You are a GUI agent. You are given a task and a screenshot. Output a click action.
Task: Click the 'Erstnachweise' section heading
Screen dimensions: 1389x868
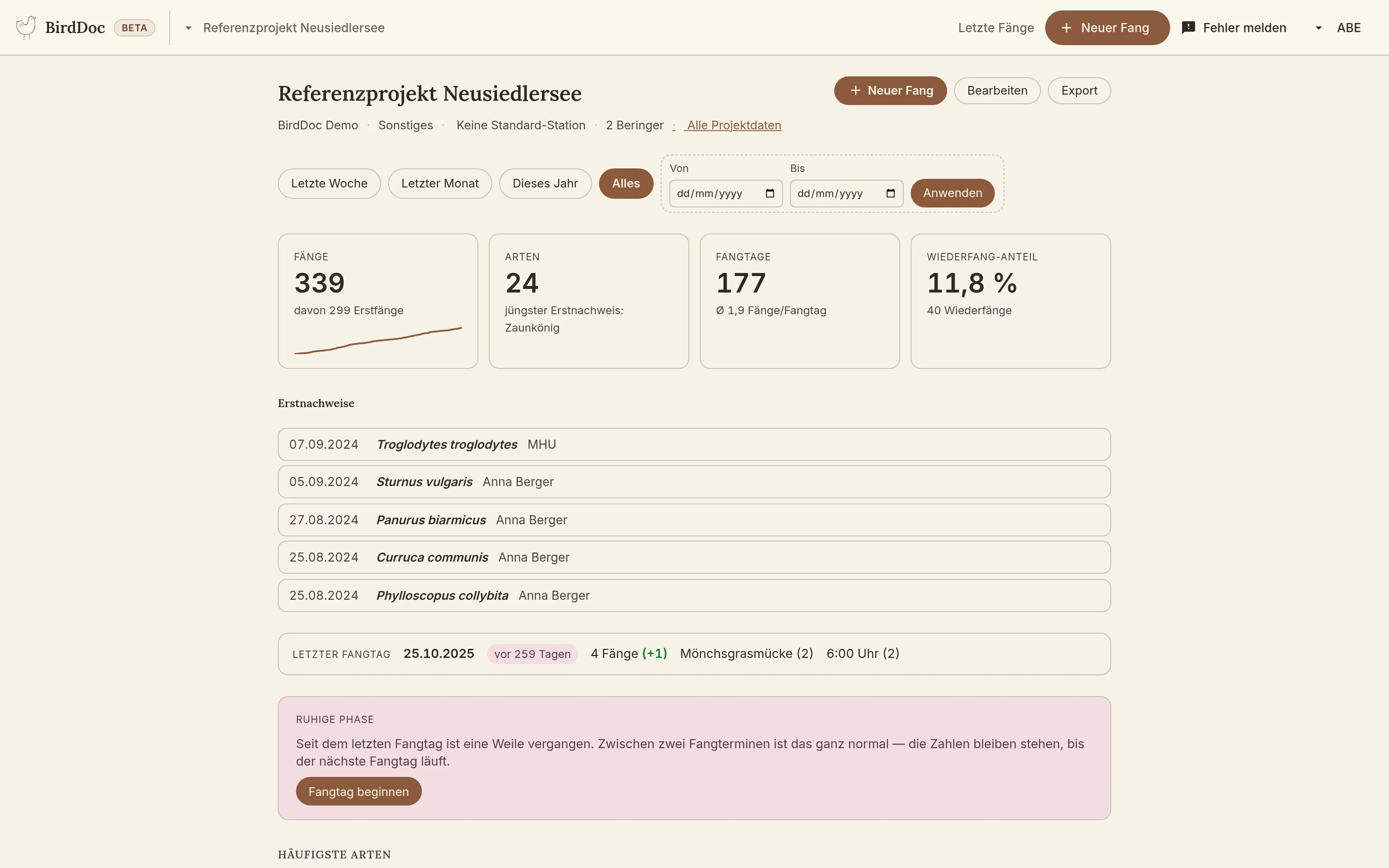click(316, 404)
